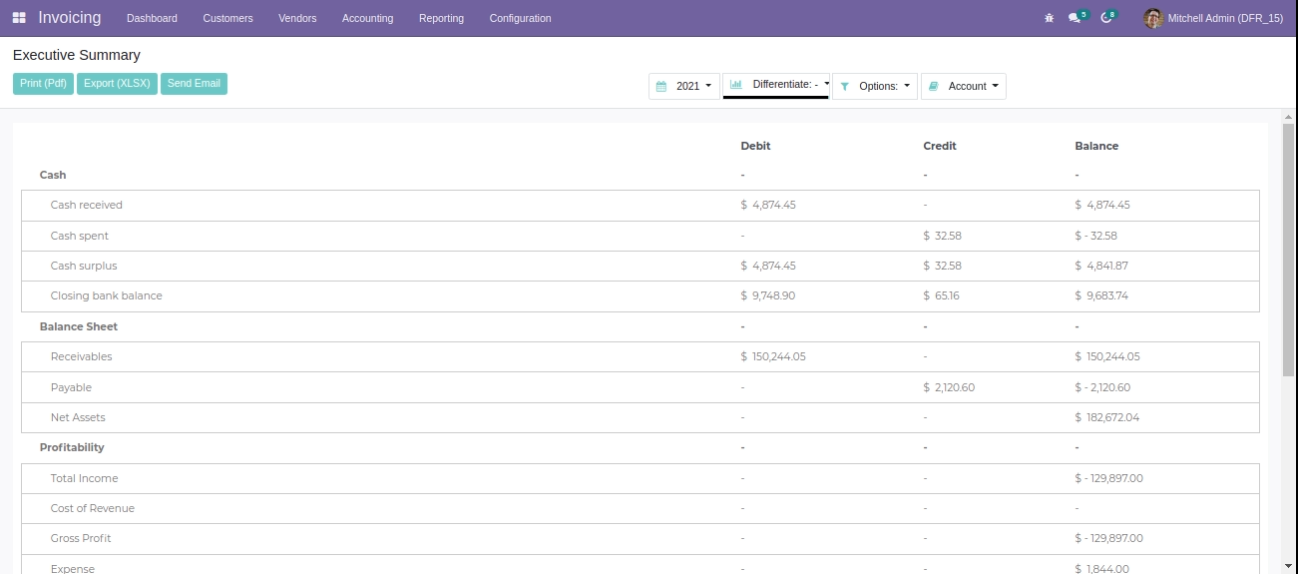Select the Receivables report line
The height and width of the screenshot is (574, 1298).
tap(81, 357)
